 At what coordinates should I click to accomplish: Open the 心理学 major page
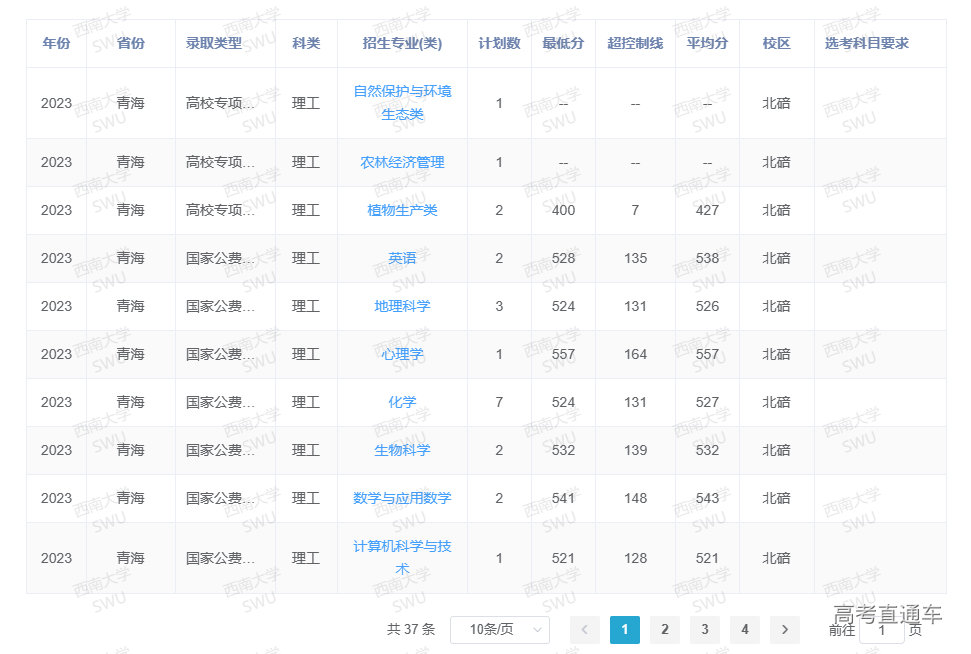pyautogui.click(x=401, y=354)
